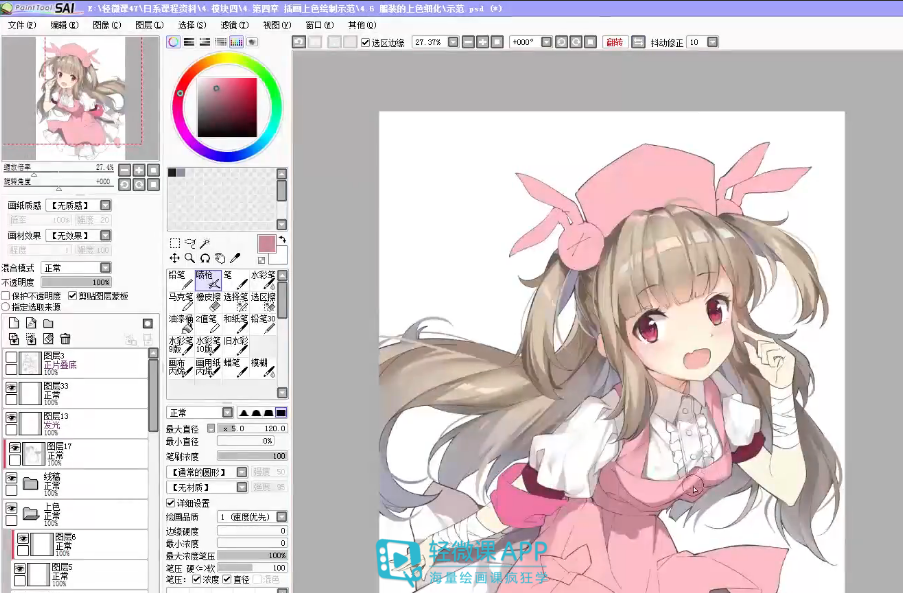Open brush shape 通常的圆形 dropdown
This screenshot has width=903, height=593.
pos(242,472)
